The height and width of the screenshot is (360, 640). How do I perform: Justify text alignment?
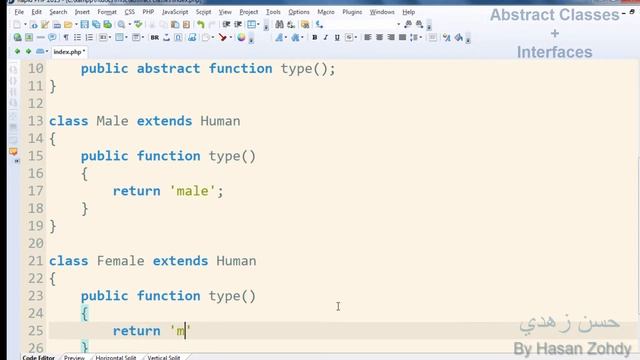(x=402, y=38)
